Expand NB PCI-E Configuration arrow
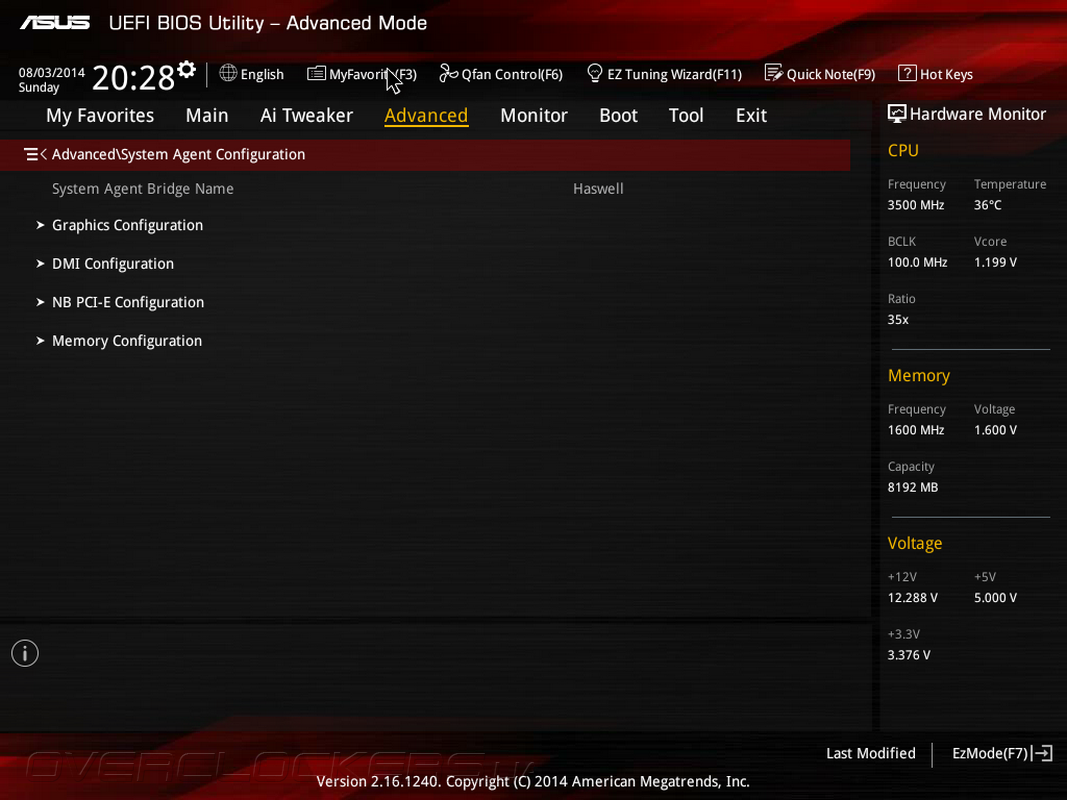The image size is (1067, 800). (40, 302)
